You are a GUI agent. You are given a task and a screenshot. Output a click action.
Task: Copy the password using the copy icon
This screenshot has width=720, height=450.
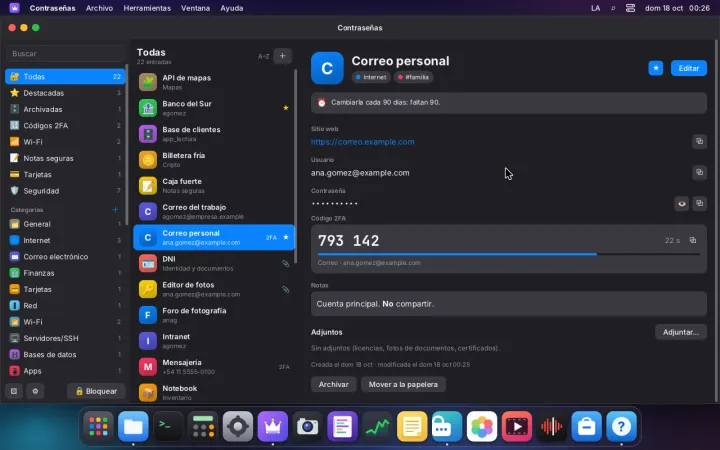(699, 203)
